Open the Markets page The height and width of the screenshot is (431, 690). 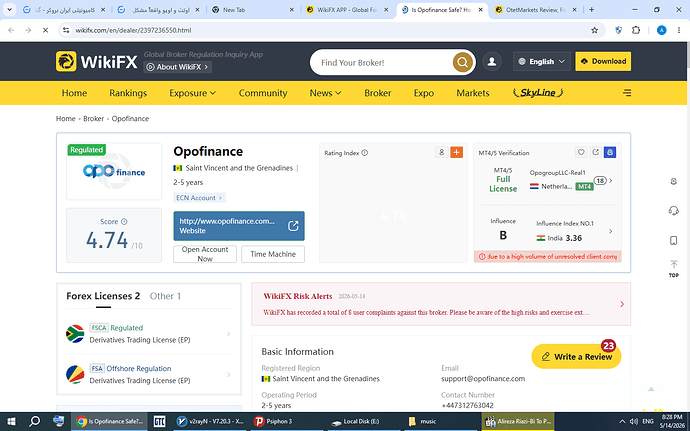(x=473, y=93)
